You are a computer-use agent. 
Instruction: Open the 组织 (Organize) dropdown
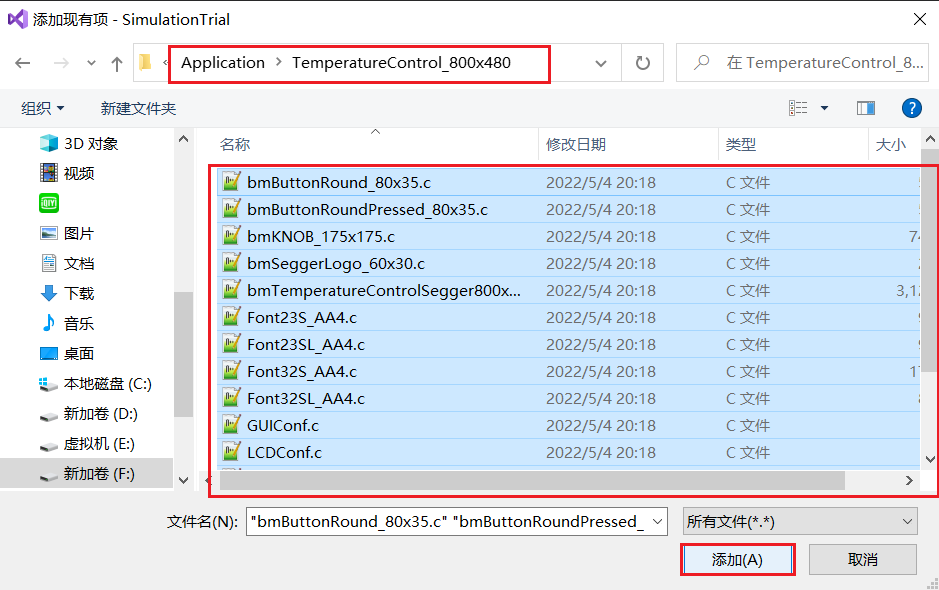[x=42, y=107]
